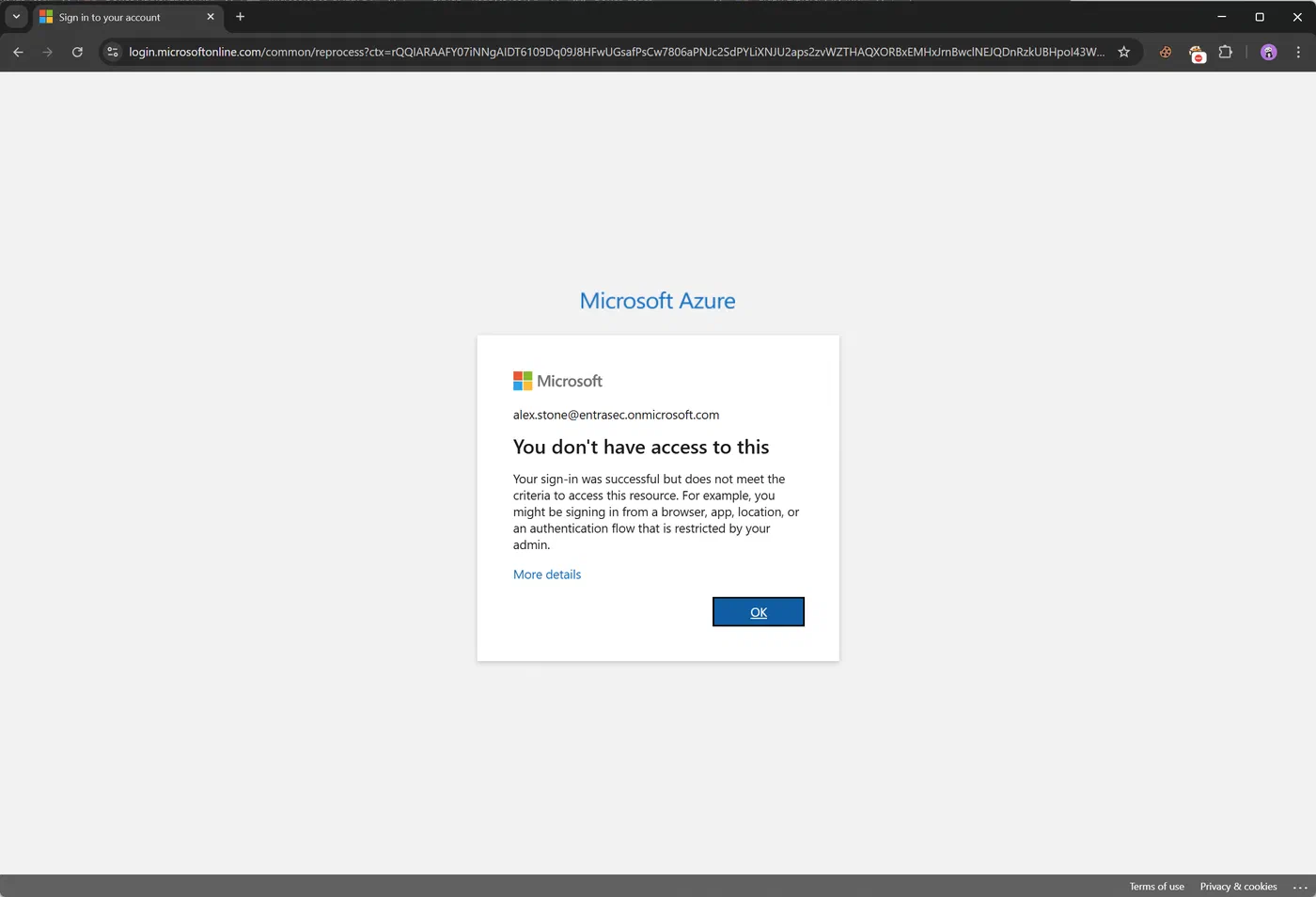1316x897 pixels.
Task: Open the extension with the red badge
Action: tap(1197, 54)
